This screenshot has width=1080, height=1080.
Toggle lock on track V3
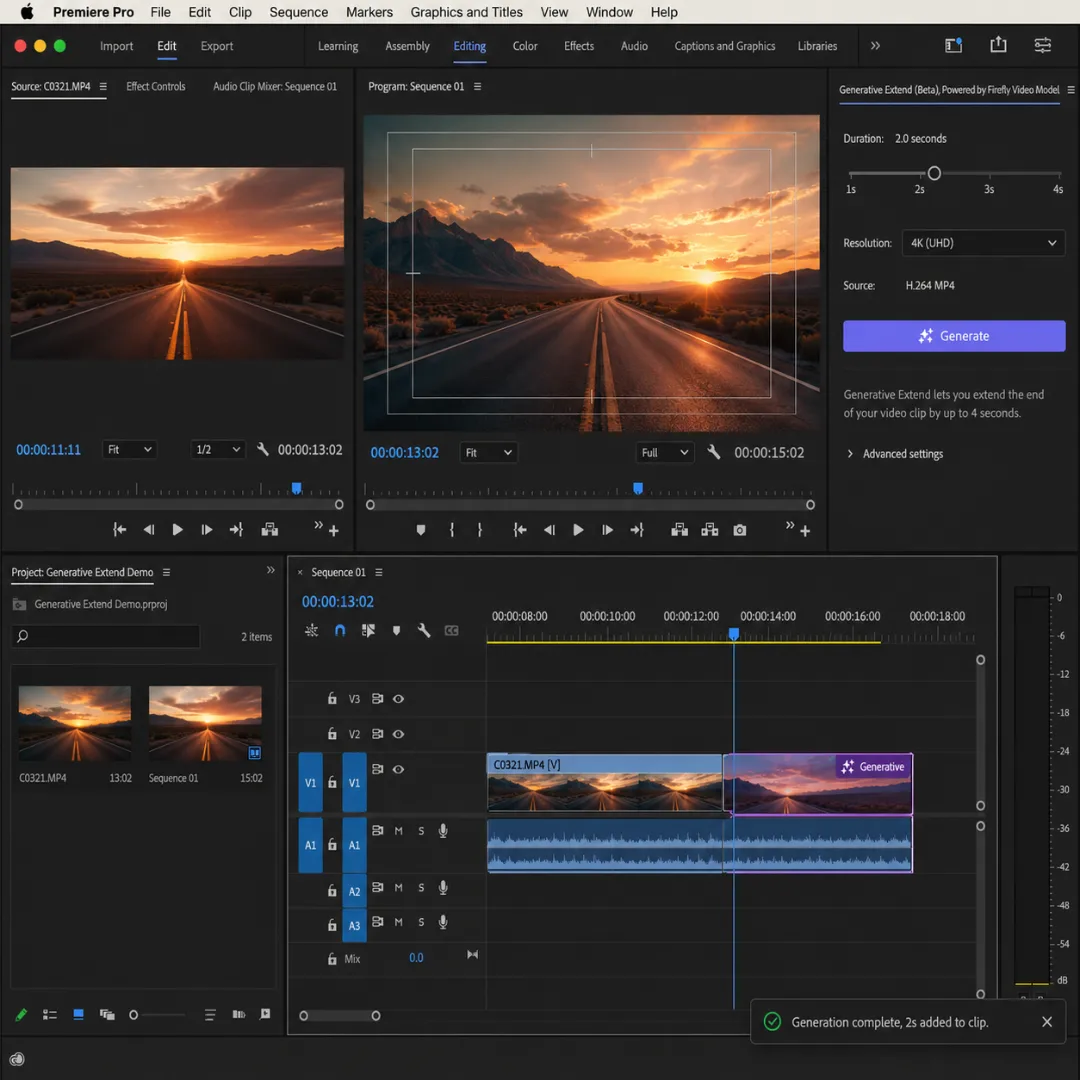coord(332,698)
